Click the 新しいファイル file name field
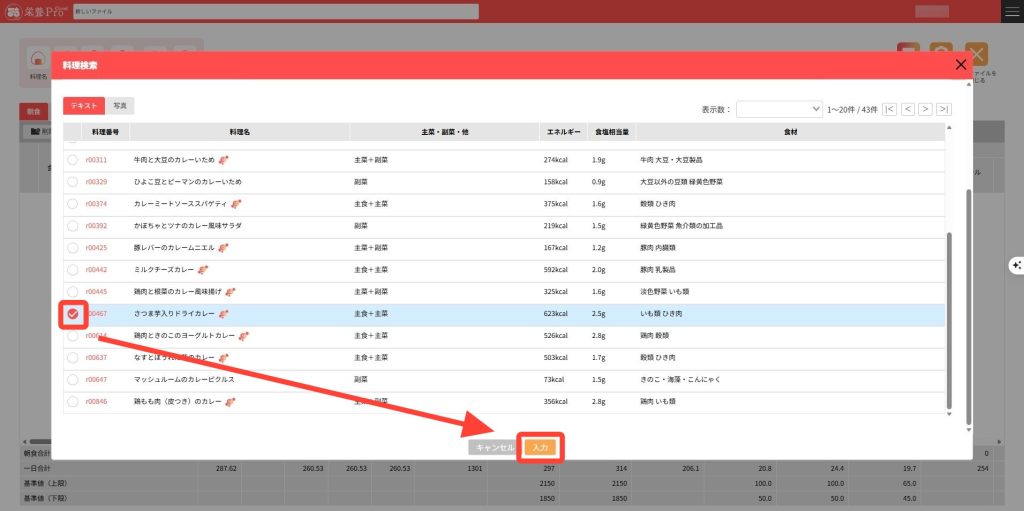Viewport: 1024px width, 511px height. tap(275, 11)
